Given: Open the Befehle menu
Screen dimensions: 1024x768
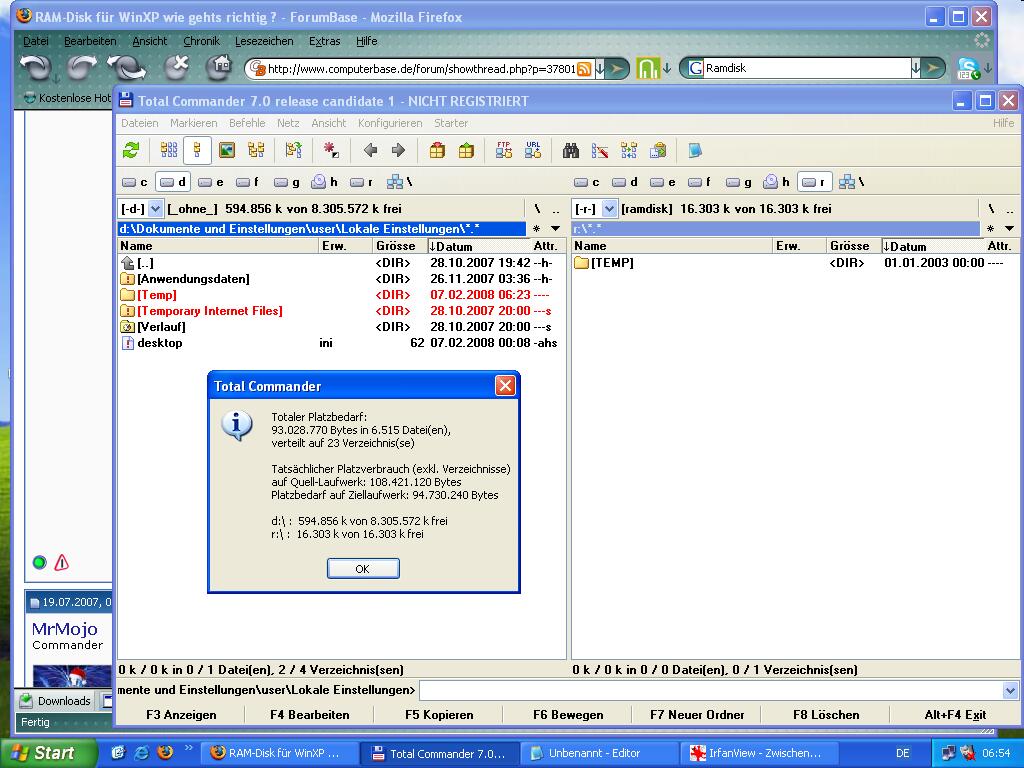Looking at the screenshot, I should tap(247, 123).
